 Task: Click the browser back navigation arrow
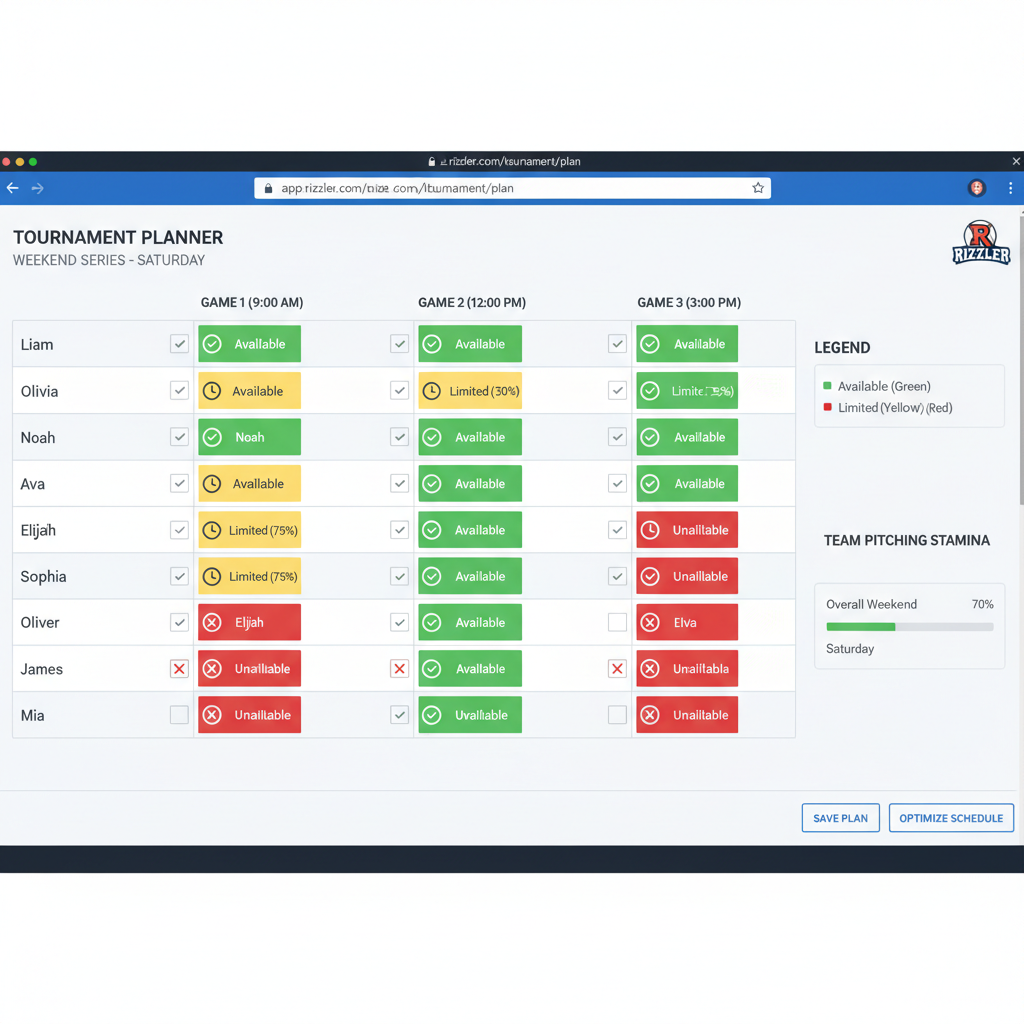(x=12, y=188)
